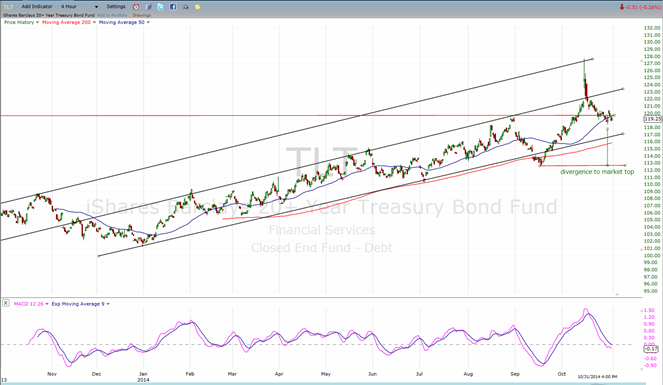
Task: Click the Moving Average 200 label
Action: 66,22
